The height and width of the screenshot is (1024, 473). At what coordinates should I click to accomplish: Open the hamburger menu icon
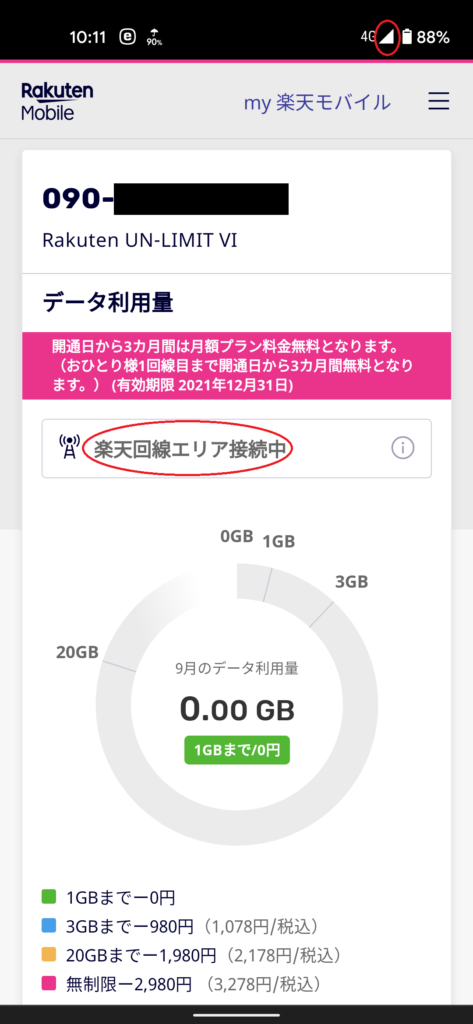coord(438,101)
